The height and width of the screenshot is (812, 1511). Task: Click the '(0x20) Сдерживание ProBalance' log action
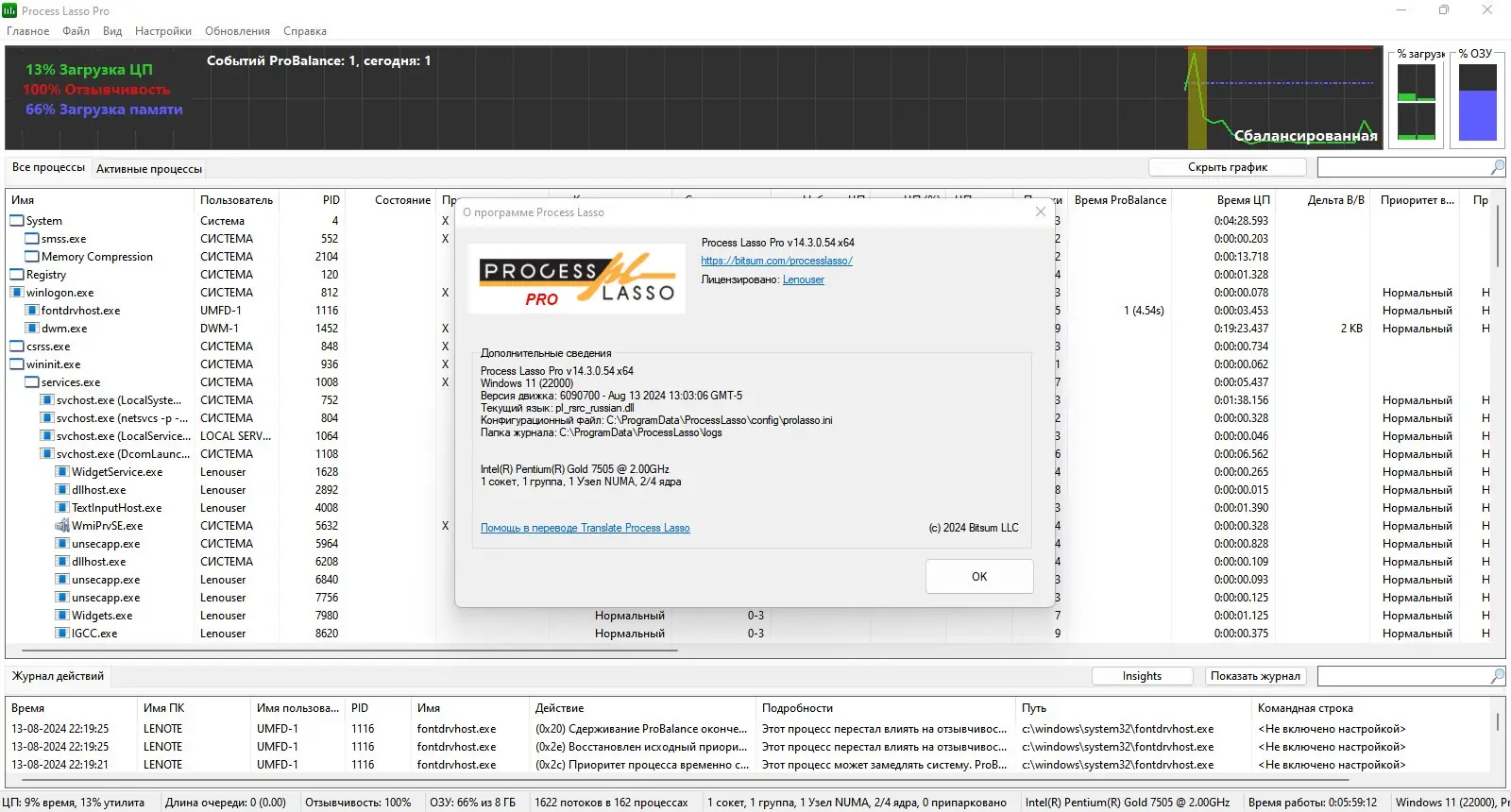641,729
